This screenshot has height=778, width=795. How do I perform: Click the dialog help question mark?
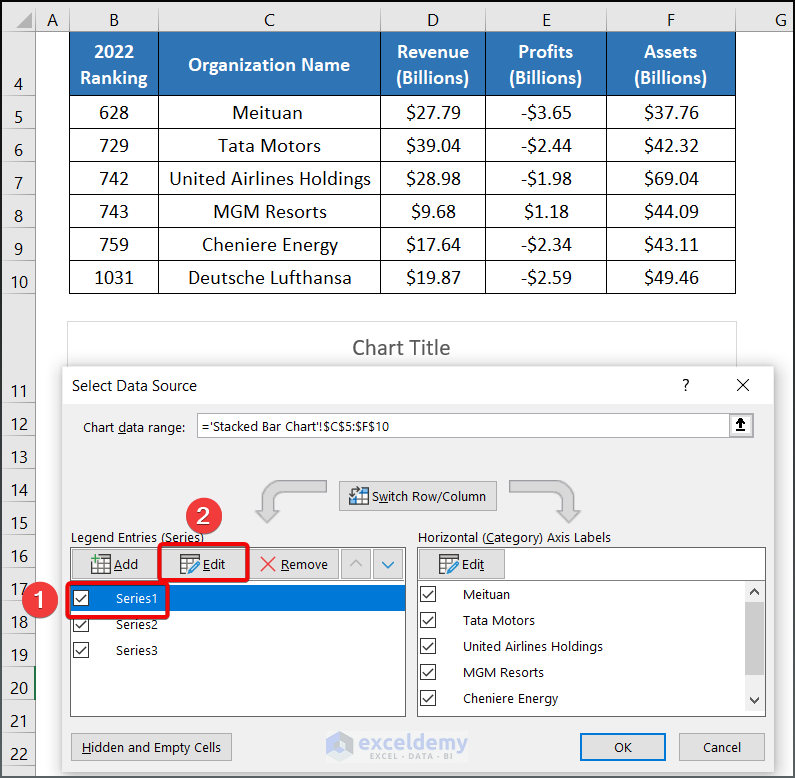(x=685, y=385)
